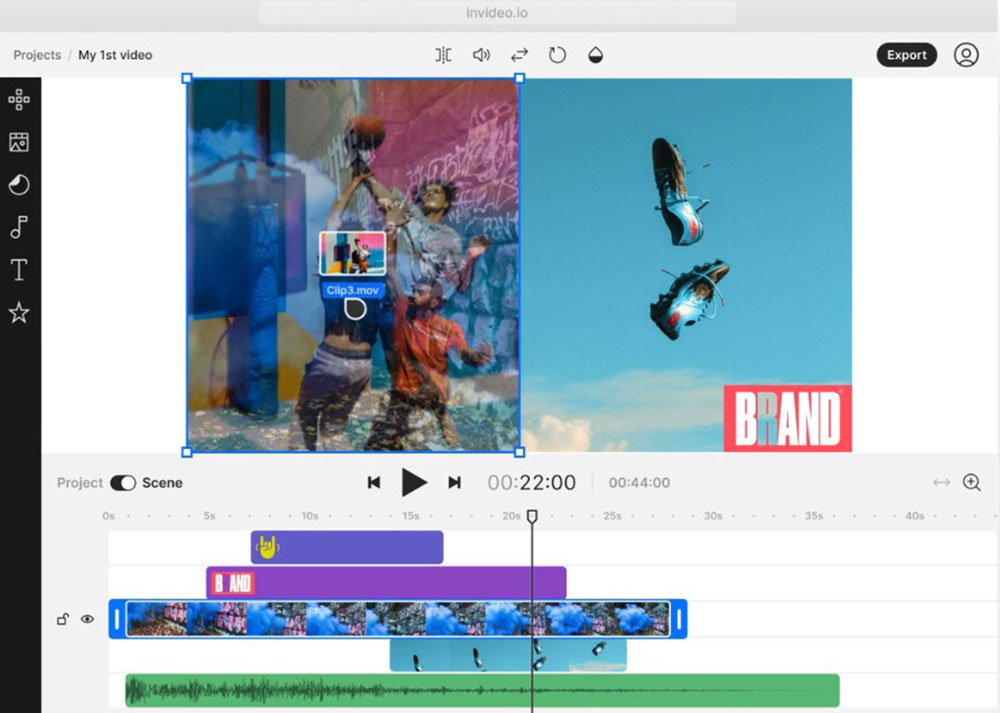Open the favorites star panel in sidebar
1000x713 pixels.
[x=19, y=313]
